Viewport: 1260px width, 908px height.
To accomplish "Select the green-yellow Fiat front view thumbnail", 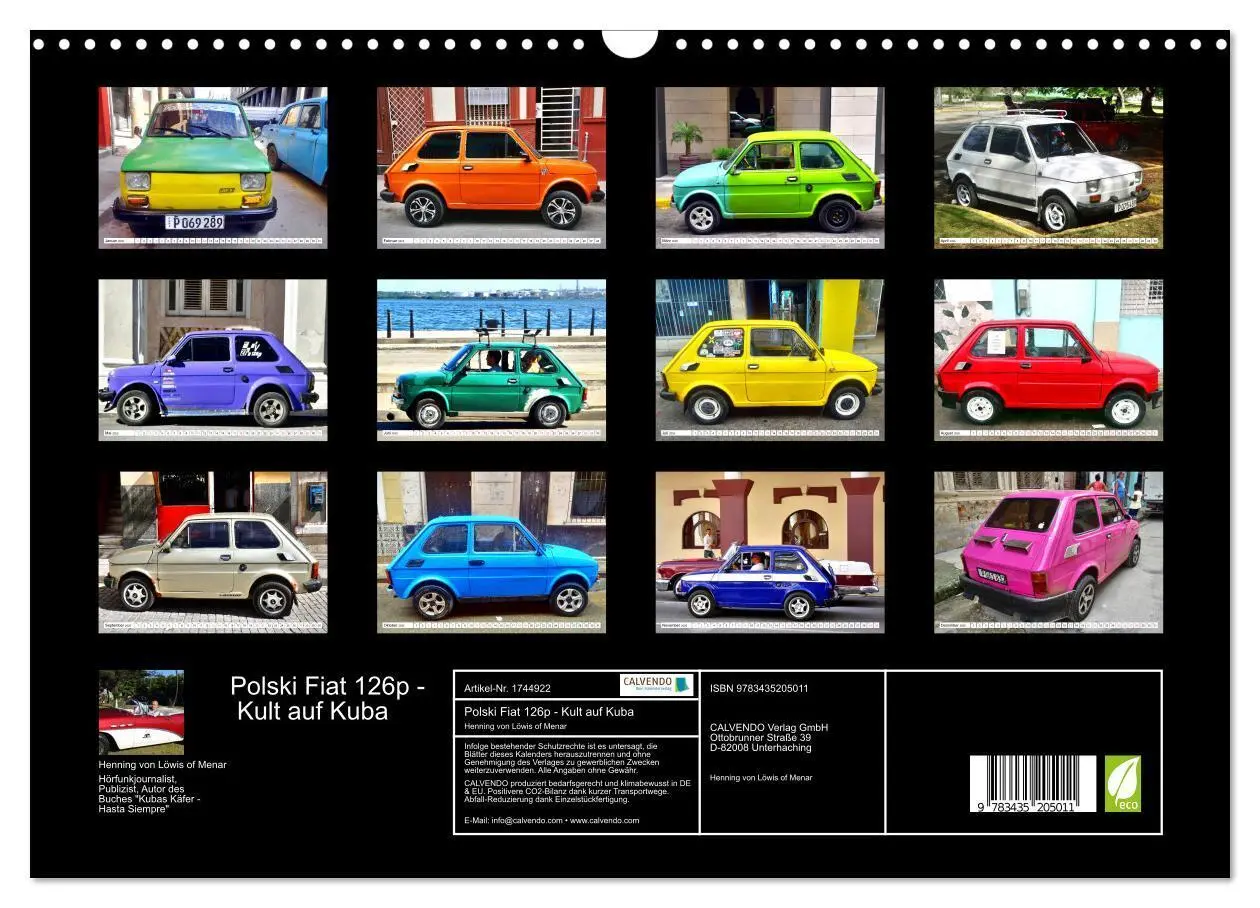I will [x=213, y=167].
